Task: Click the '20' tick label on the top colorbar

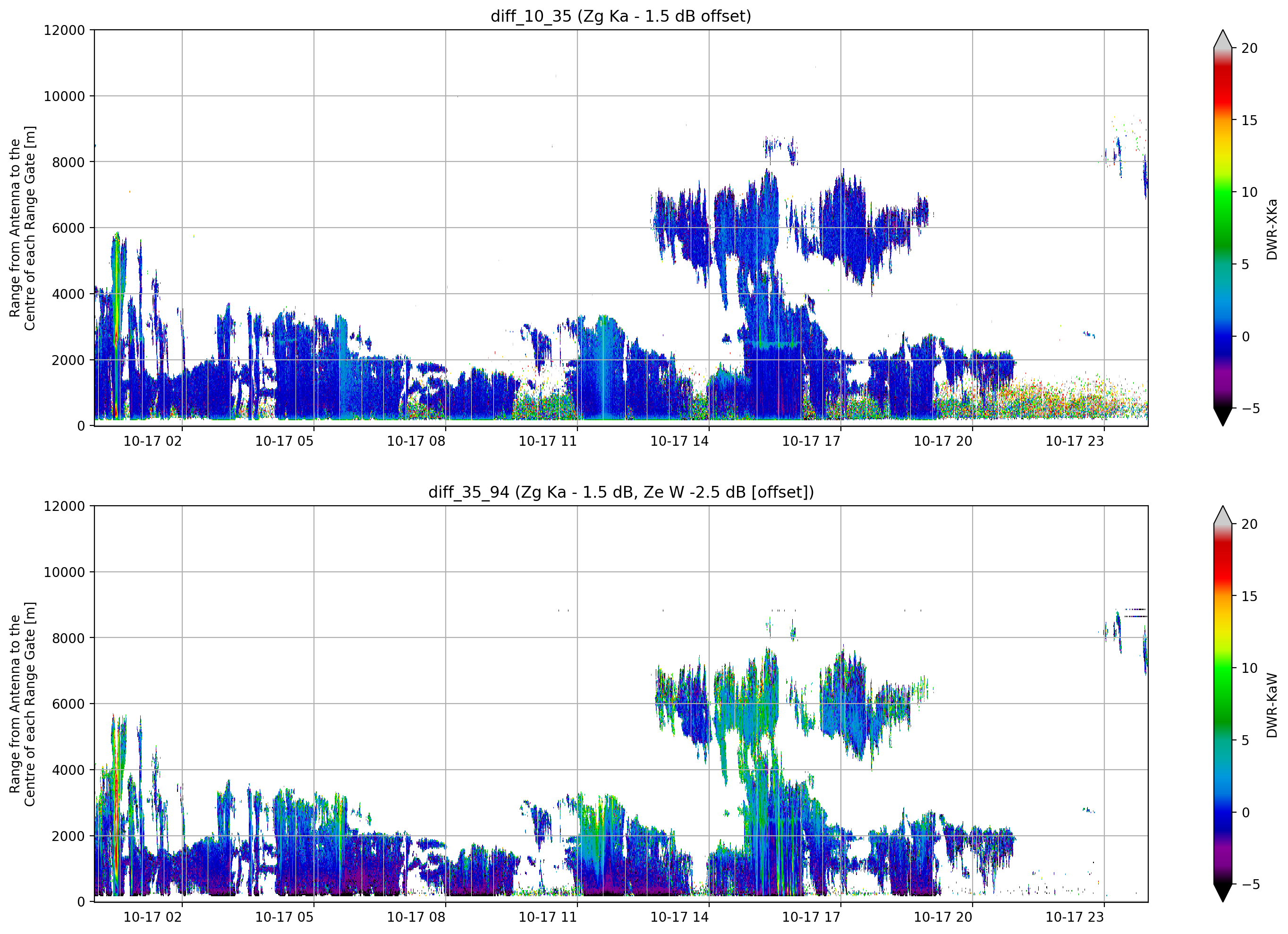Action: [1249, 48]
